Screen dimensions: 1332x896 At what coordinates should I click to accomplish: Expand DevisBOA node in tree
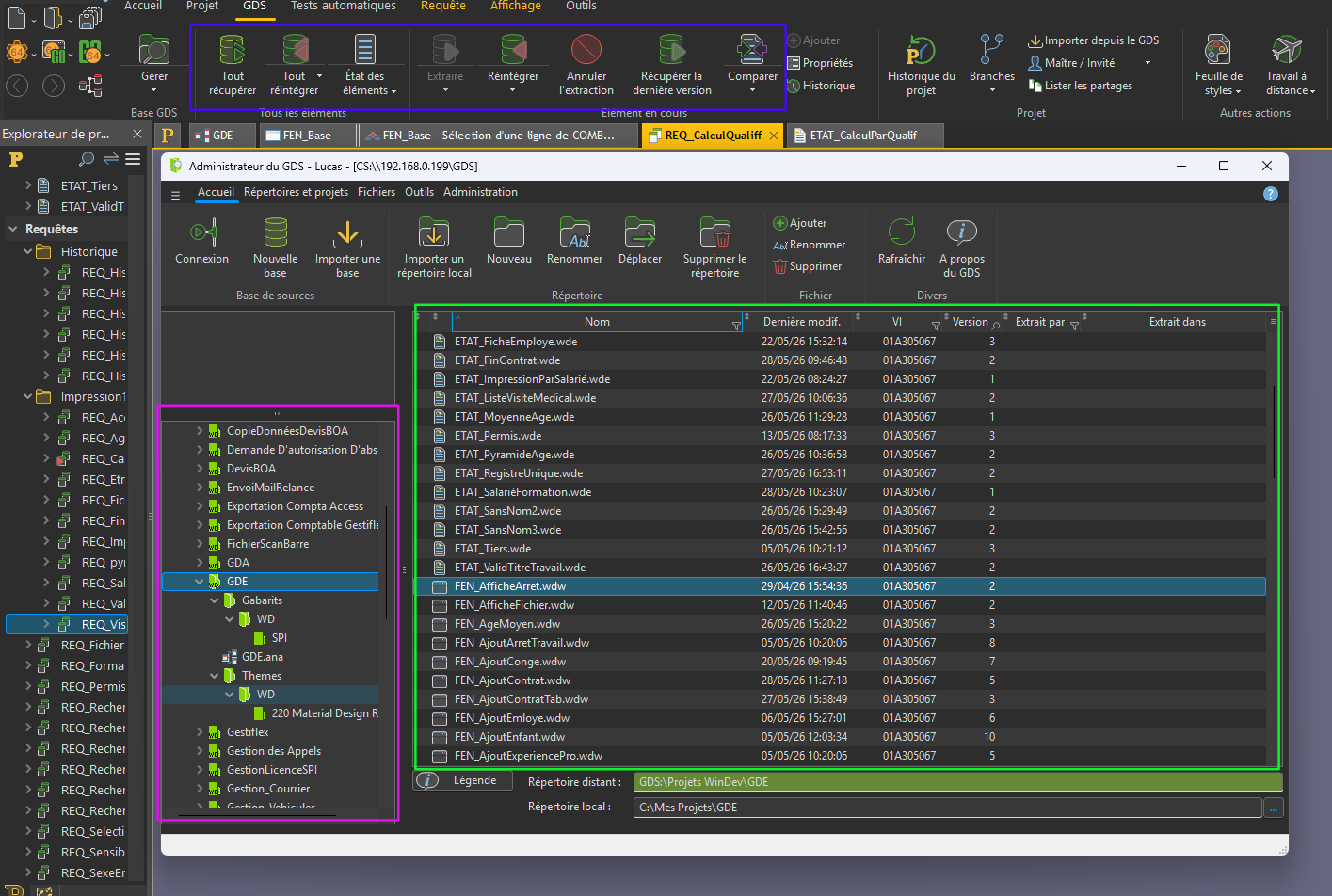tap(200, 469)
